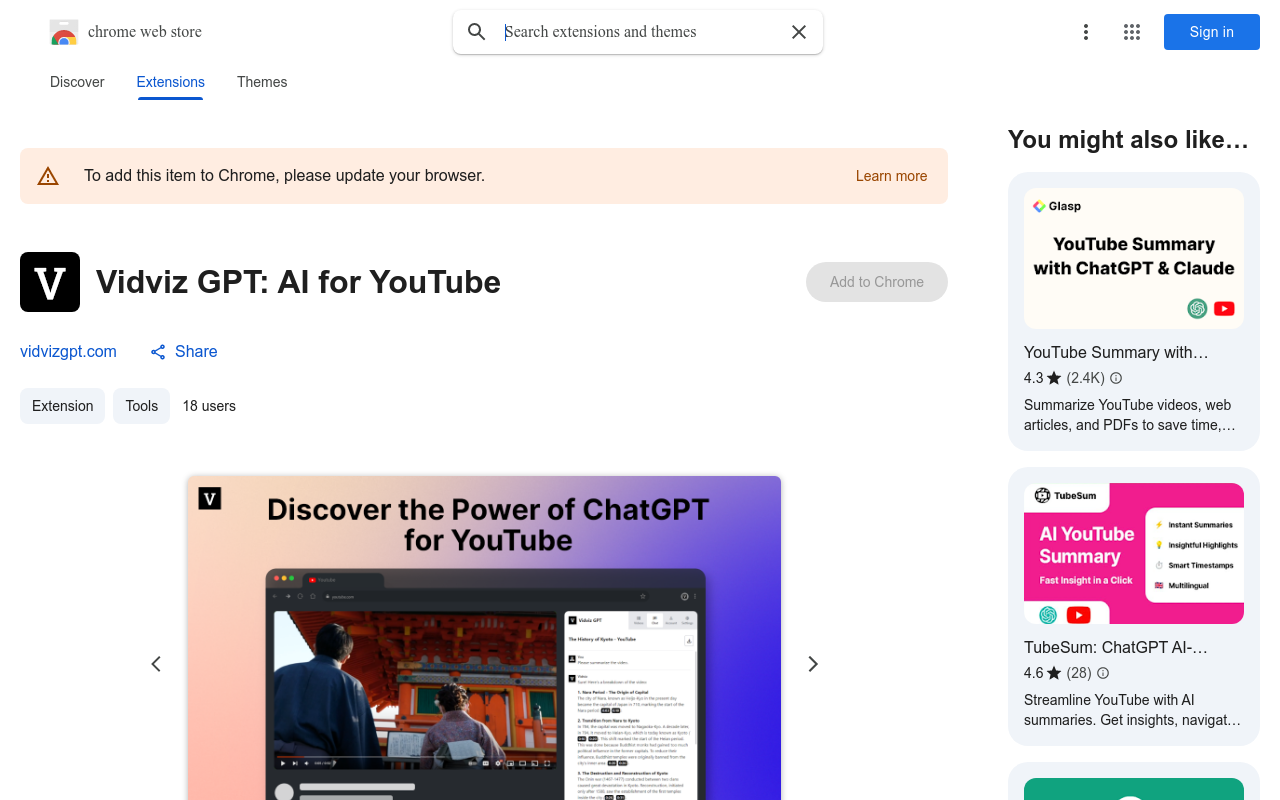
Task: Open the three-dot more options menu
Action: tap(1086, 32)
